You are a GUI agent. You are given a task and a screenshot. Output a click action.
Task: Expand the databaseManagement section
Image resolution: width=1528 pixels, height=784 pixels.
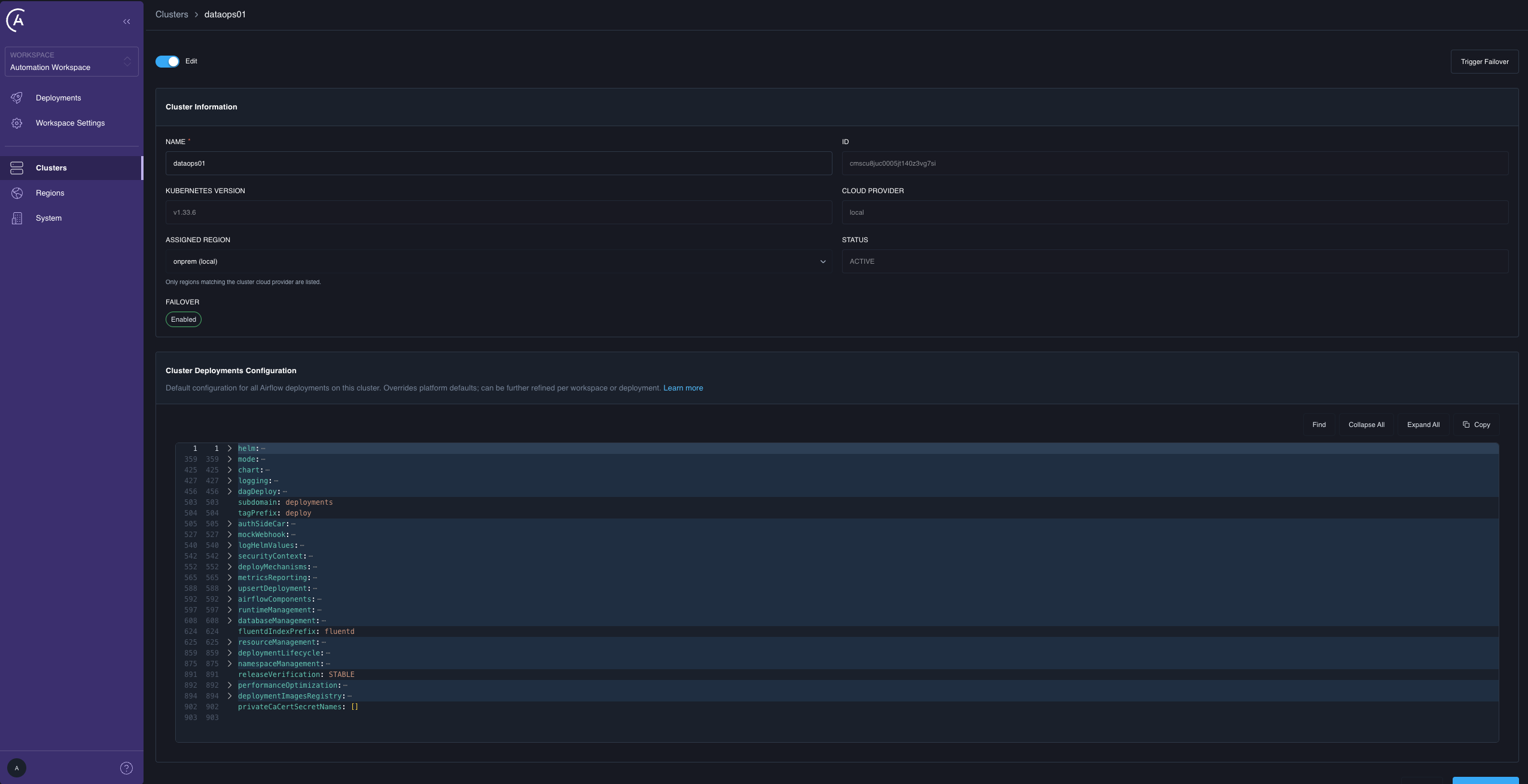tap(230, 621)
